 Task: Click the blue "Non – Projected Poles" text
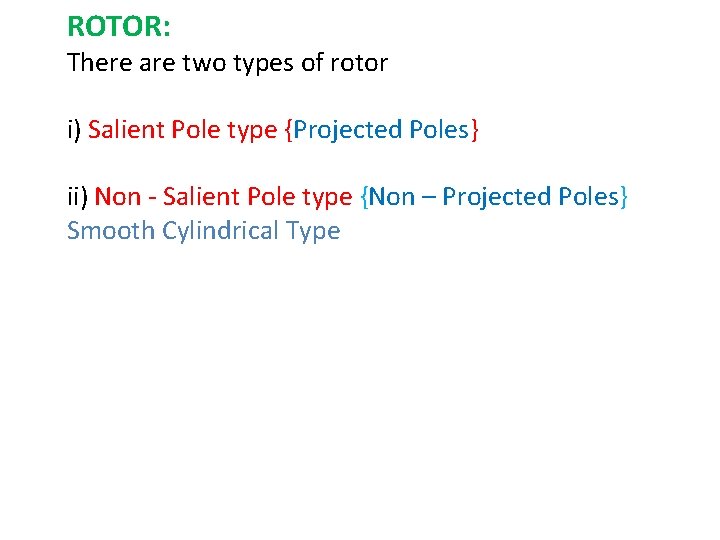[x=494, y=197]
